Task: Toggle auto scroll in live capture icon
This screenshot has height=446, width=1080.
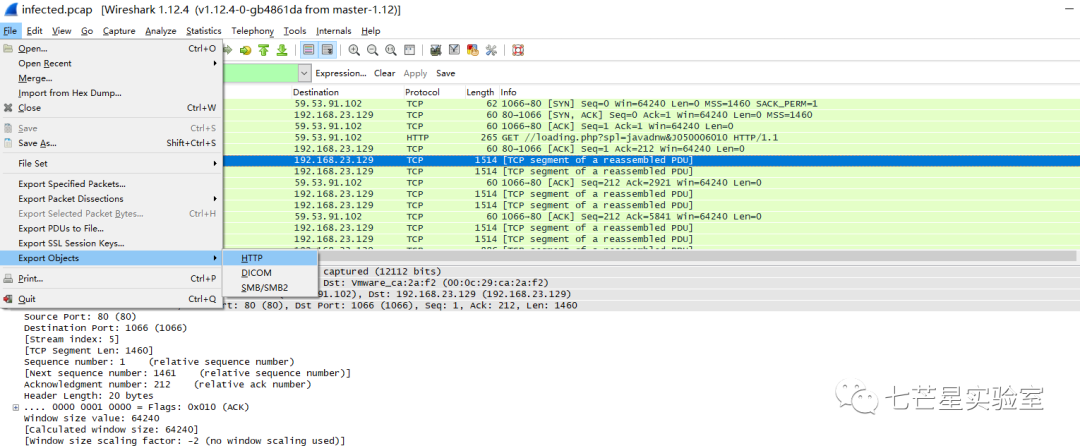Action: [328, 50]
